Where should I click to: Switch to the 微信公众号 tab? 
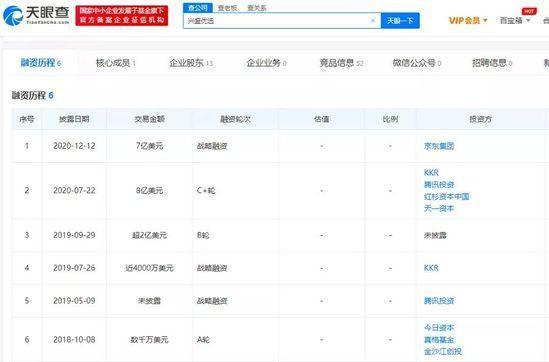tap(417, 63)
